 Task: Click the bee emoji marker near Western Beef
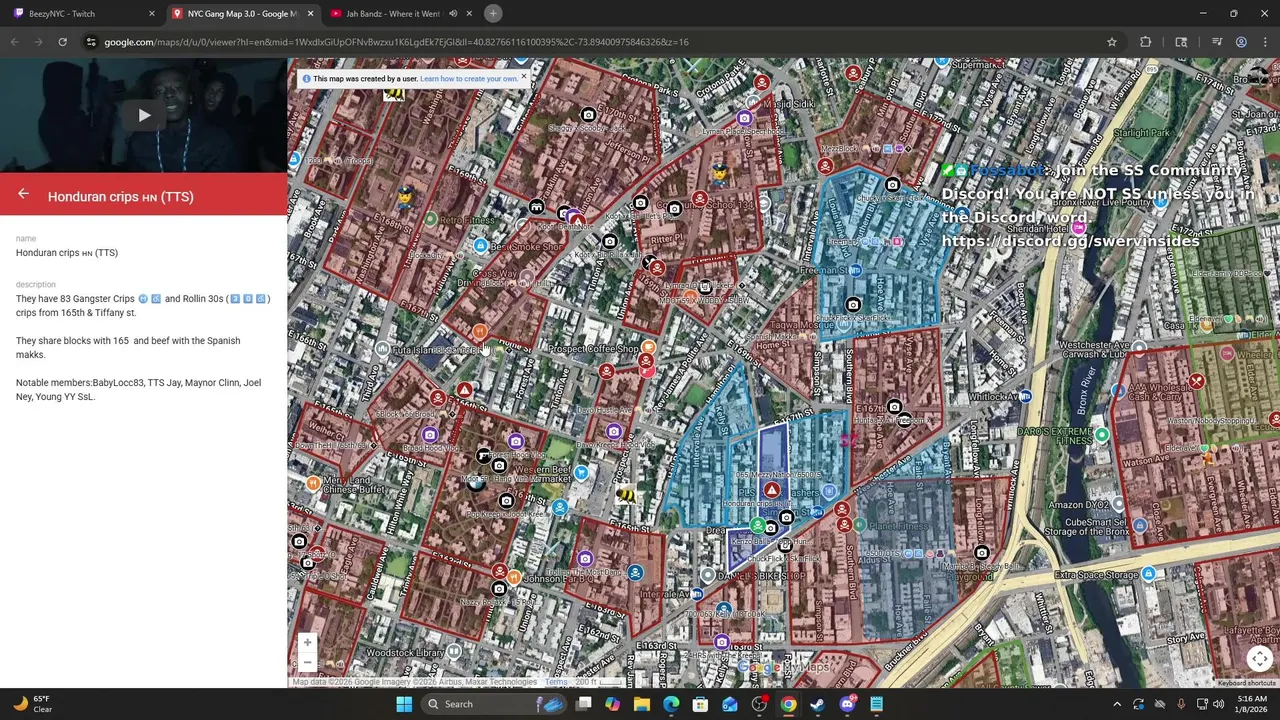pyautogui.click(x=626, y=494)
